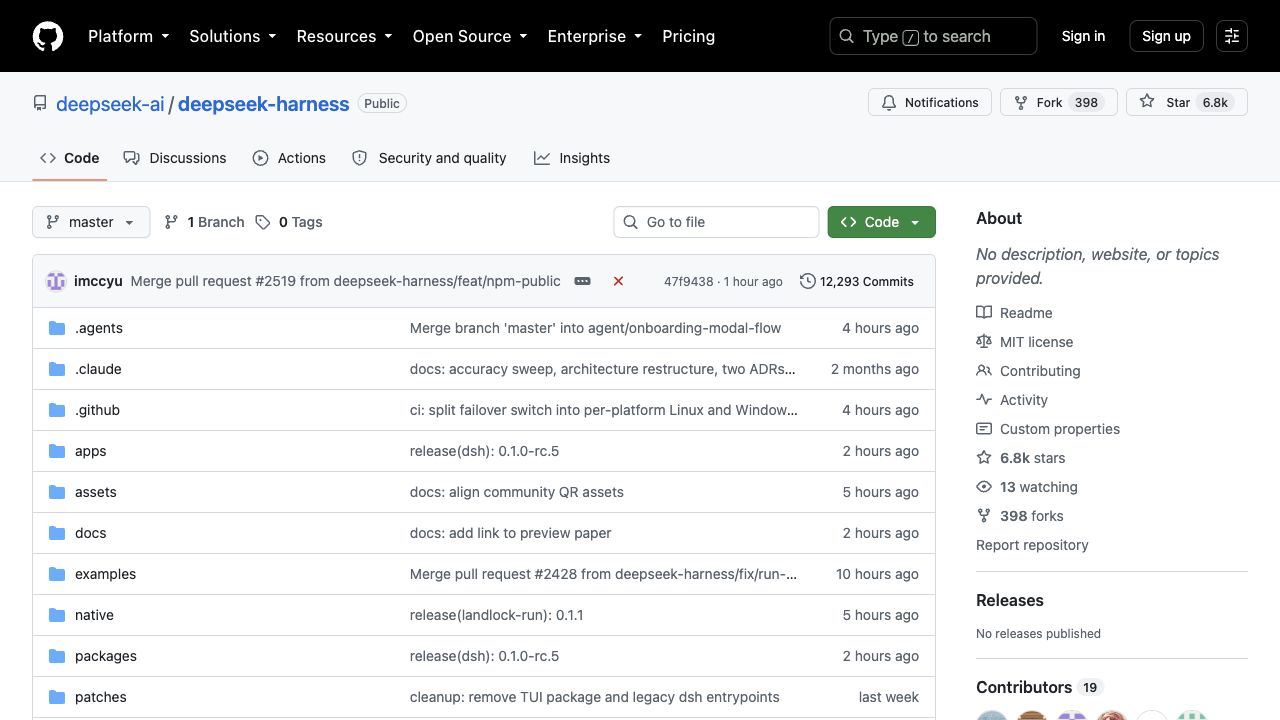Open 'docs: add link to preview paper' commit
The image size is (1280, 720).
tap(510, 533)
